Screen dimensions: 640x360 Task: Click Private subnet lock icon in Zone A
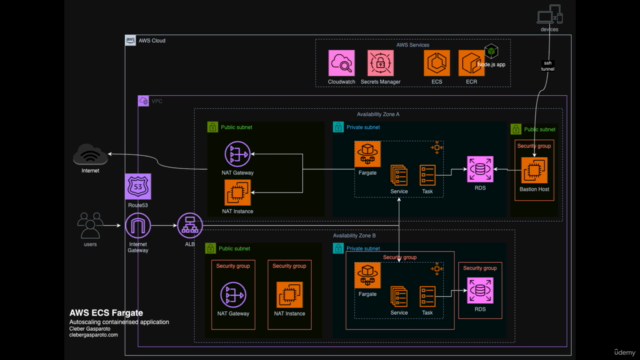[x=338, y=127]
